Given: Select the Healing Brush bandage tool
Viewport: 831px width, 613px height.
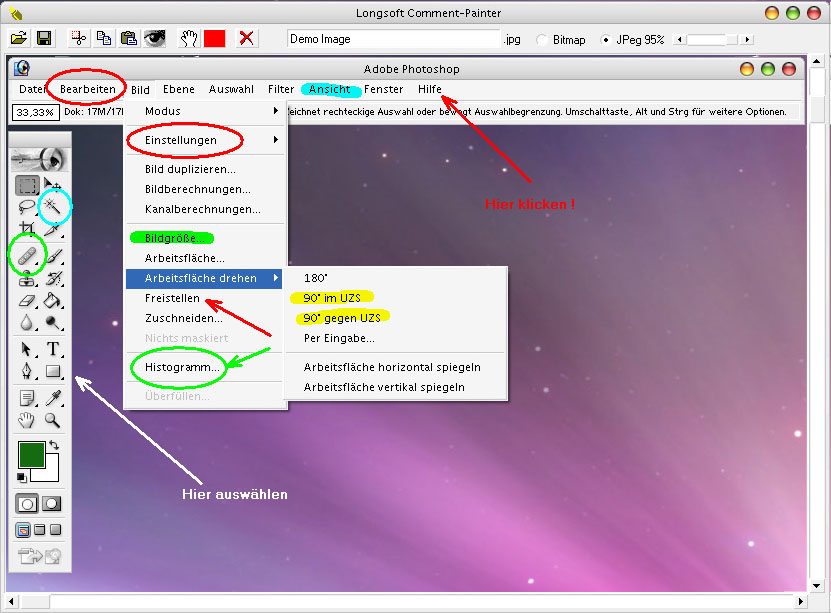Looking at the screenshot, I should 28,254.
